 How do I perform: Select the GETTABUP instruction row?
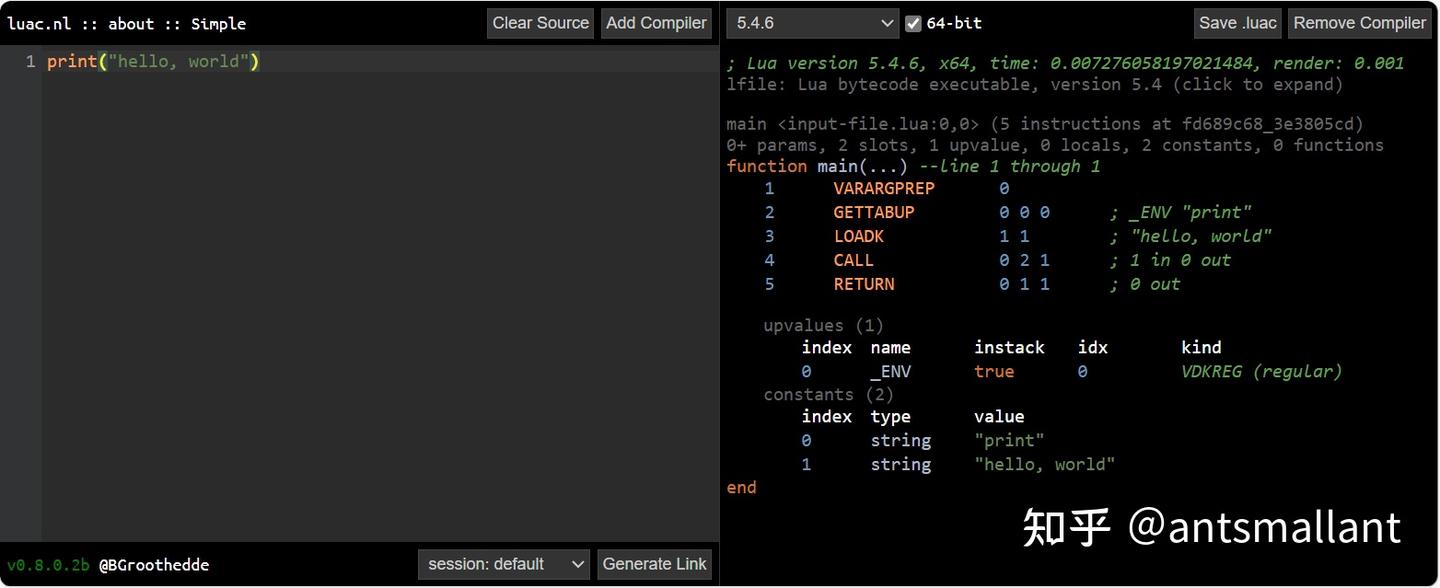(874, 212)
